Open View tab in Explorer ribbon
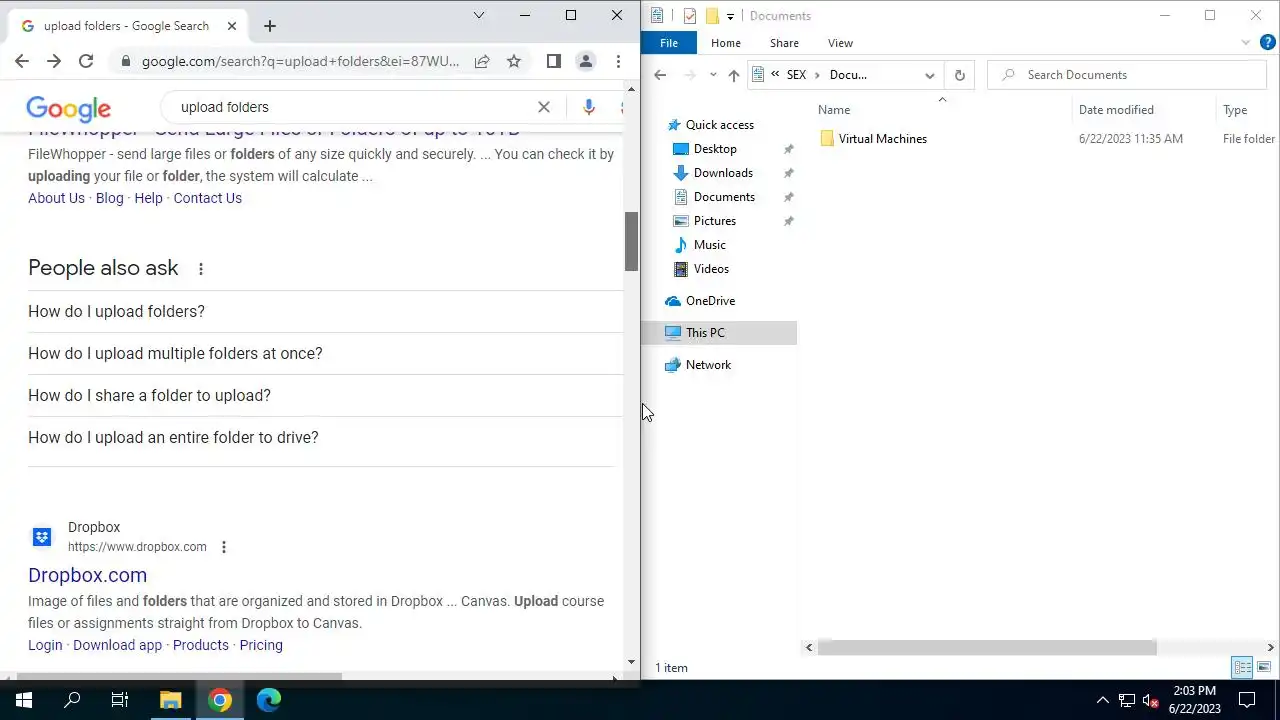This screenshot has height=720, width=1280. tap(840, 43)
